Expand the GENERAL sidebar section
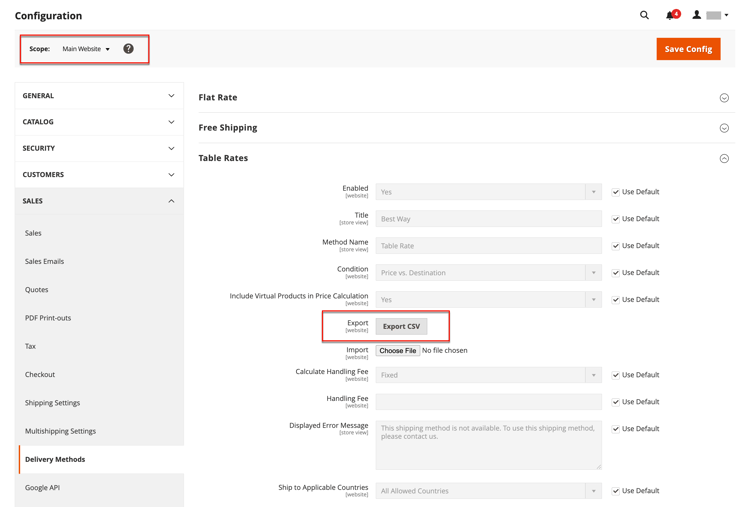This screenshot has width=750, height=507. click(x=99, y=96)
